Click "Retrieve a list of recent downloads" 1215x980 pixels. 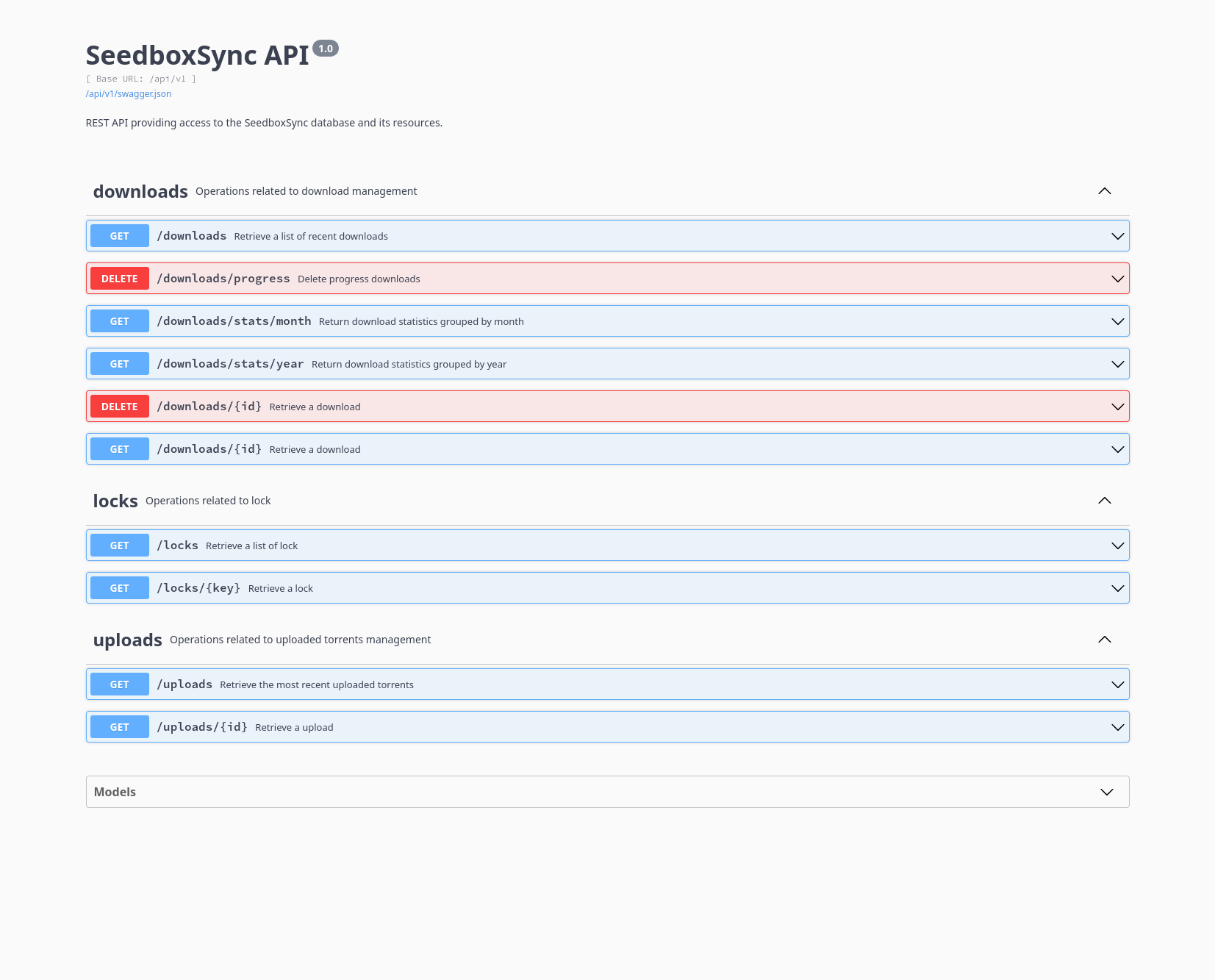[311, 236]
